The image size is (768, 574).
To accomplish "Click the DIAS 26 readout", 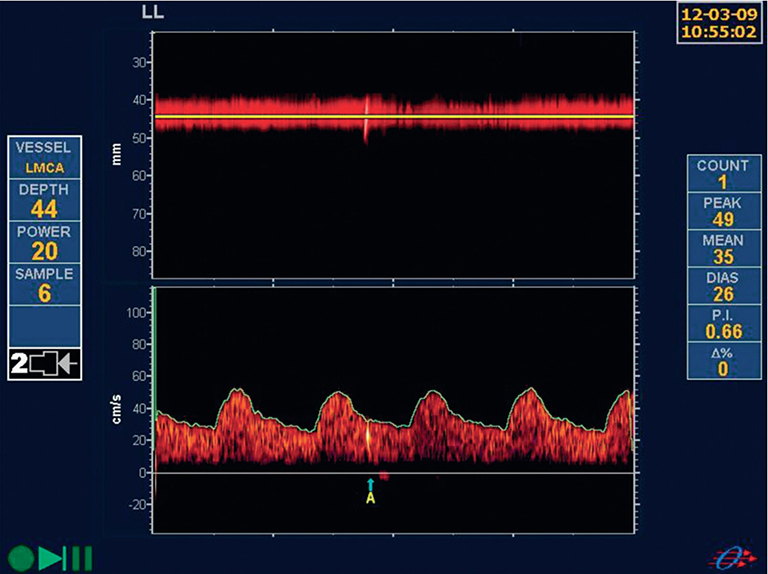I will pos(724,286).
